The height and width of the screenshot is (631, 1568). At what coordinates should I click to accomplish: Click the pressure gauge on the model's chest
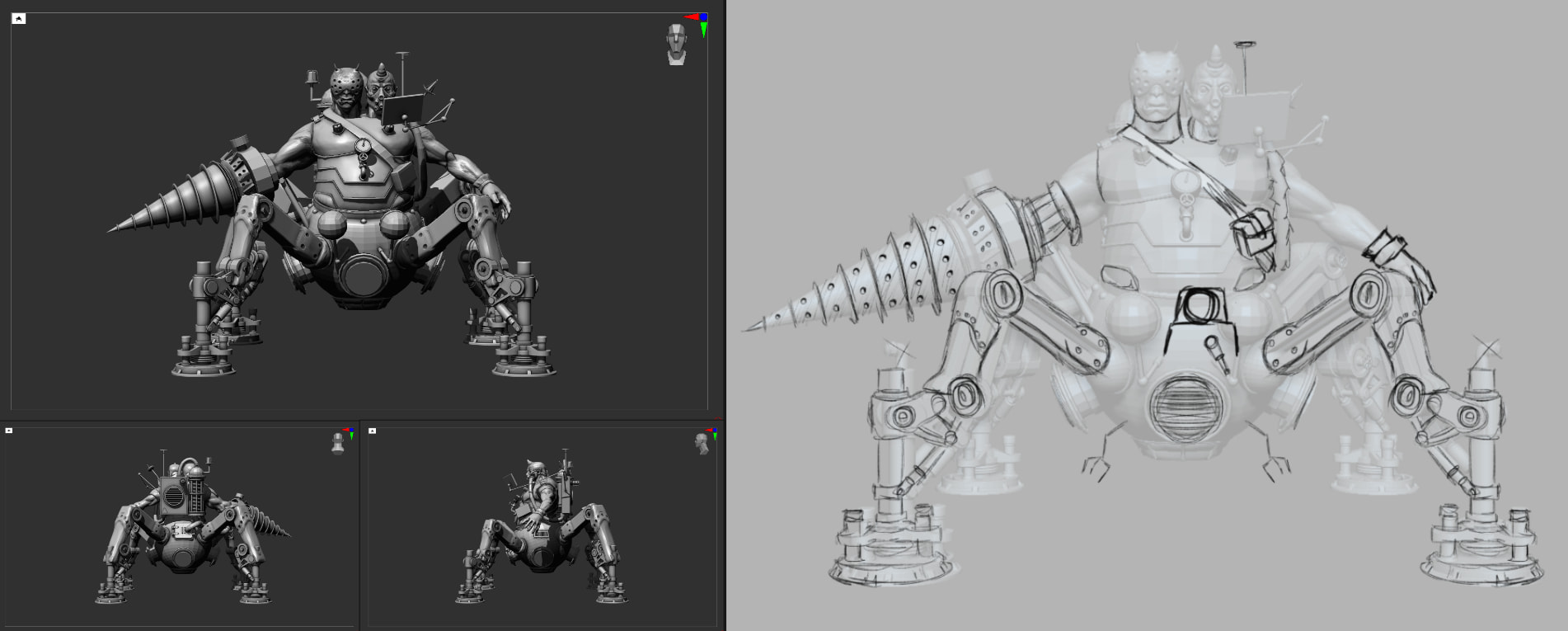[363, 146]
